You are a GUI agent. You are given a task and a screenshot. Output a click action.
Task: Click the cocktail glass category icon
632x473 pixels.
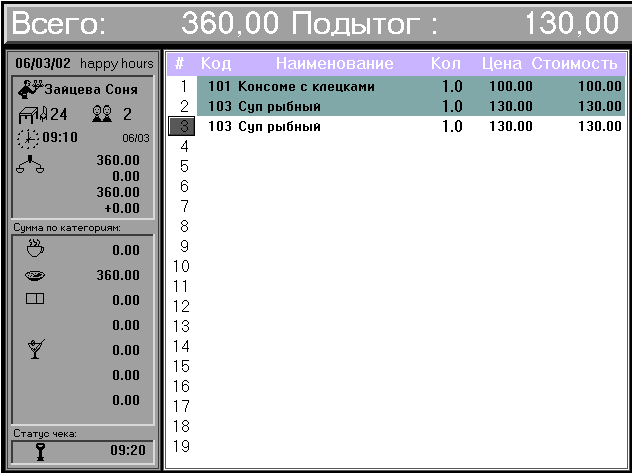pyautogui.click(x=36, y=349)
